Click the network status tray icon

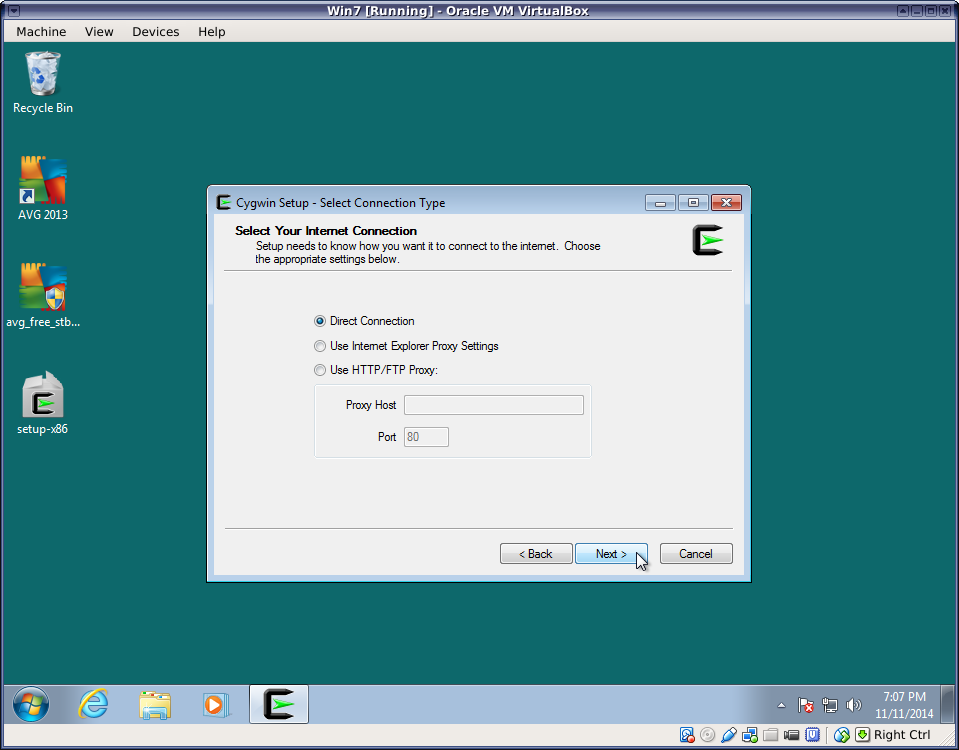click(830, 705)
